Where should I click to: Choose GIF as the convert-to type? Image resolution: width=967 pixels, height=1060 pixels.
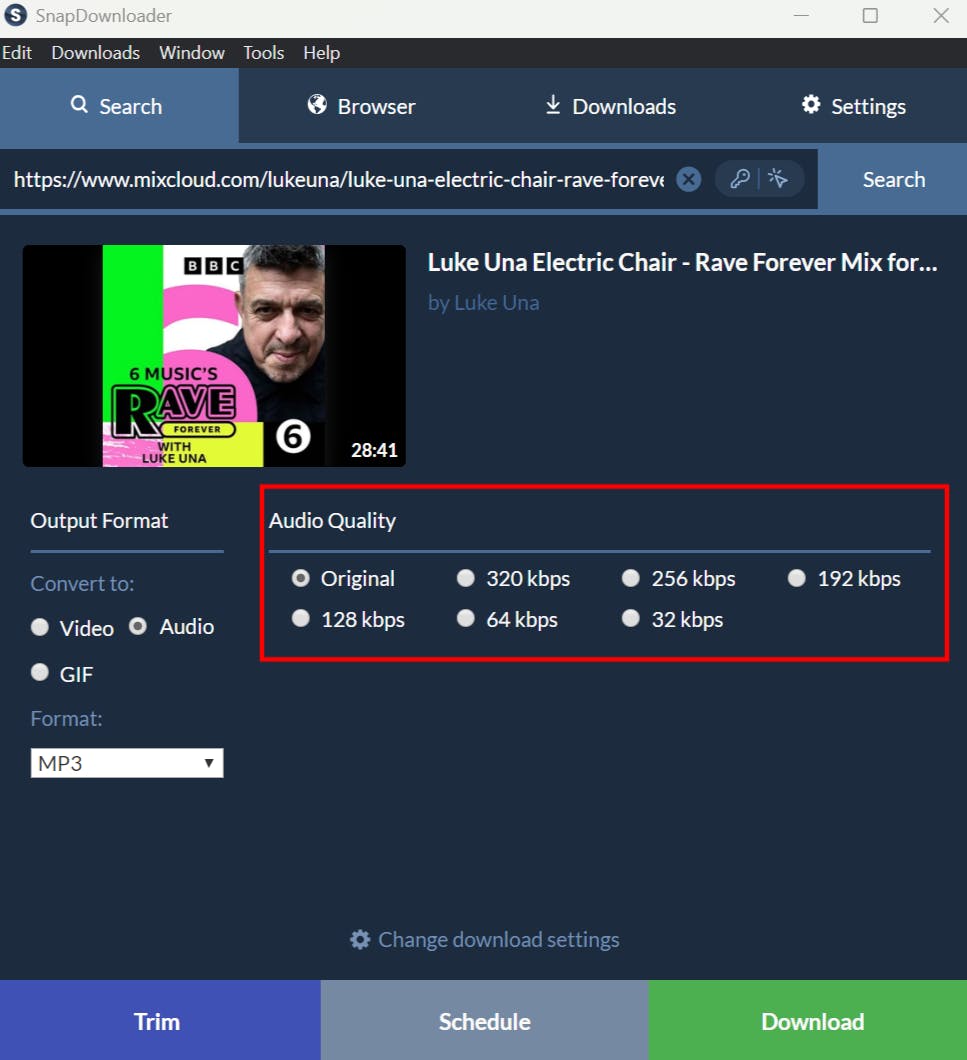[40, 673]
